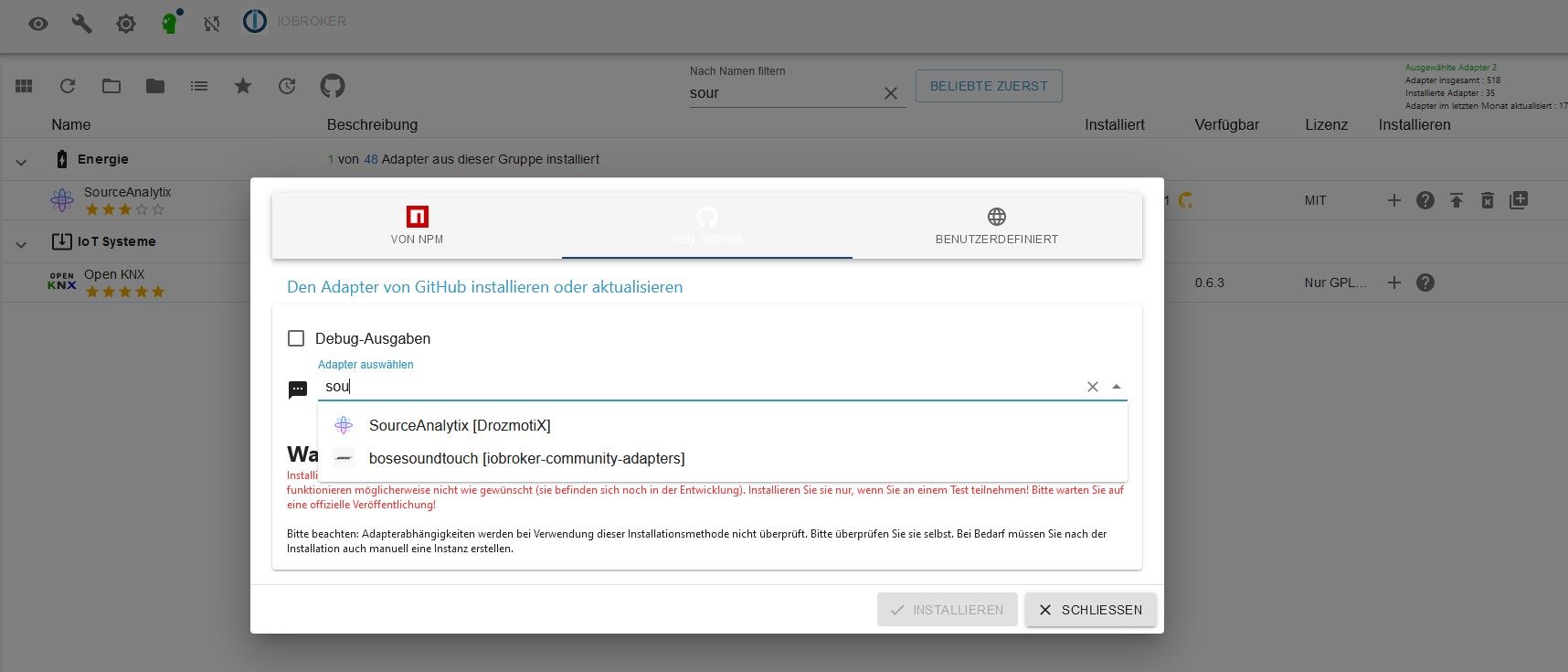Click the Open KNX available version 0.6.3
This screenshot has width=1568, height=672.
pos(1210,283)
